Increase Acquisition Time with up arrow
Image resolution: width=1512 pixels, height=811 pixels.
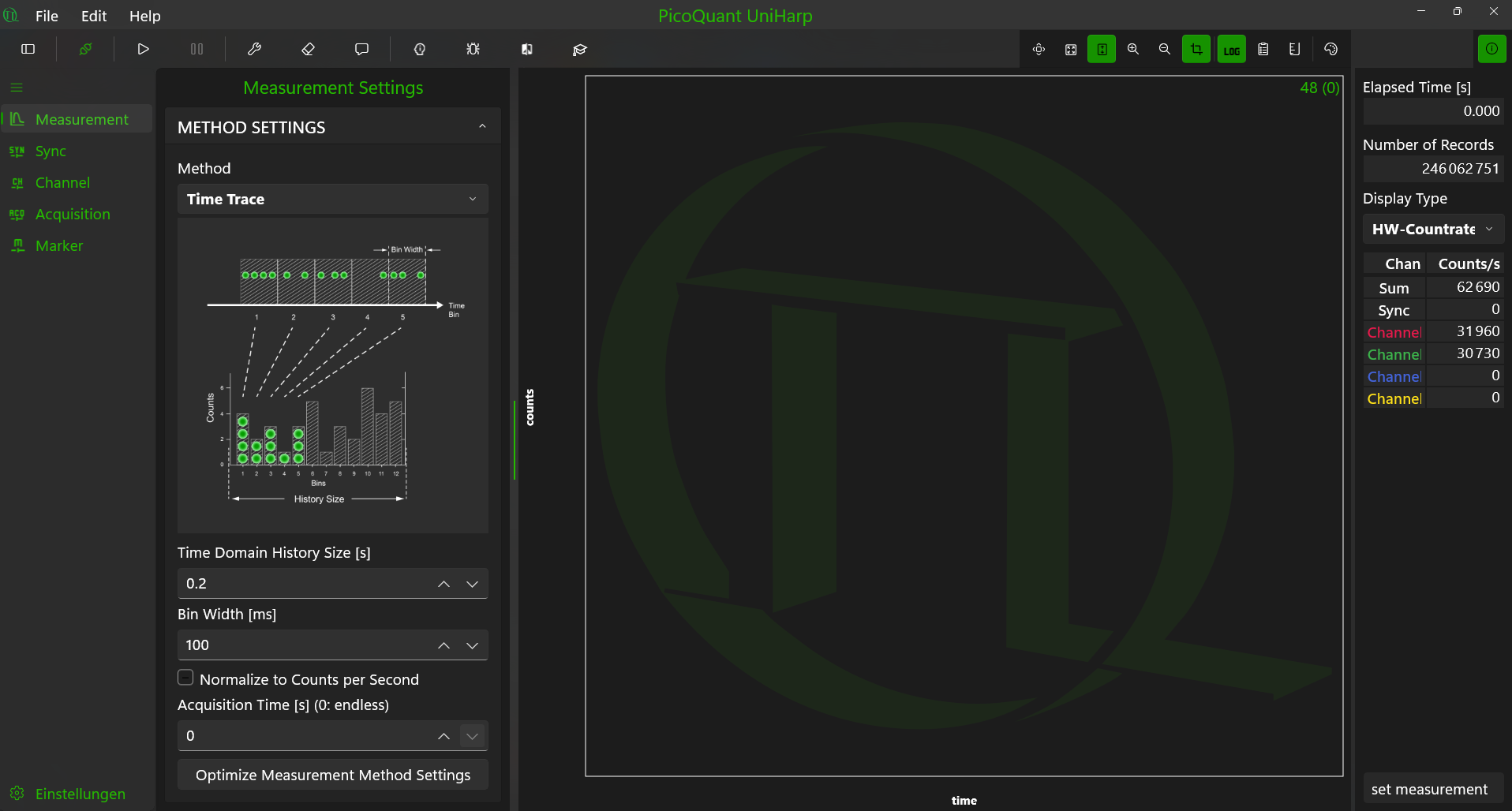444,736
